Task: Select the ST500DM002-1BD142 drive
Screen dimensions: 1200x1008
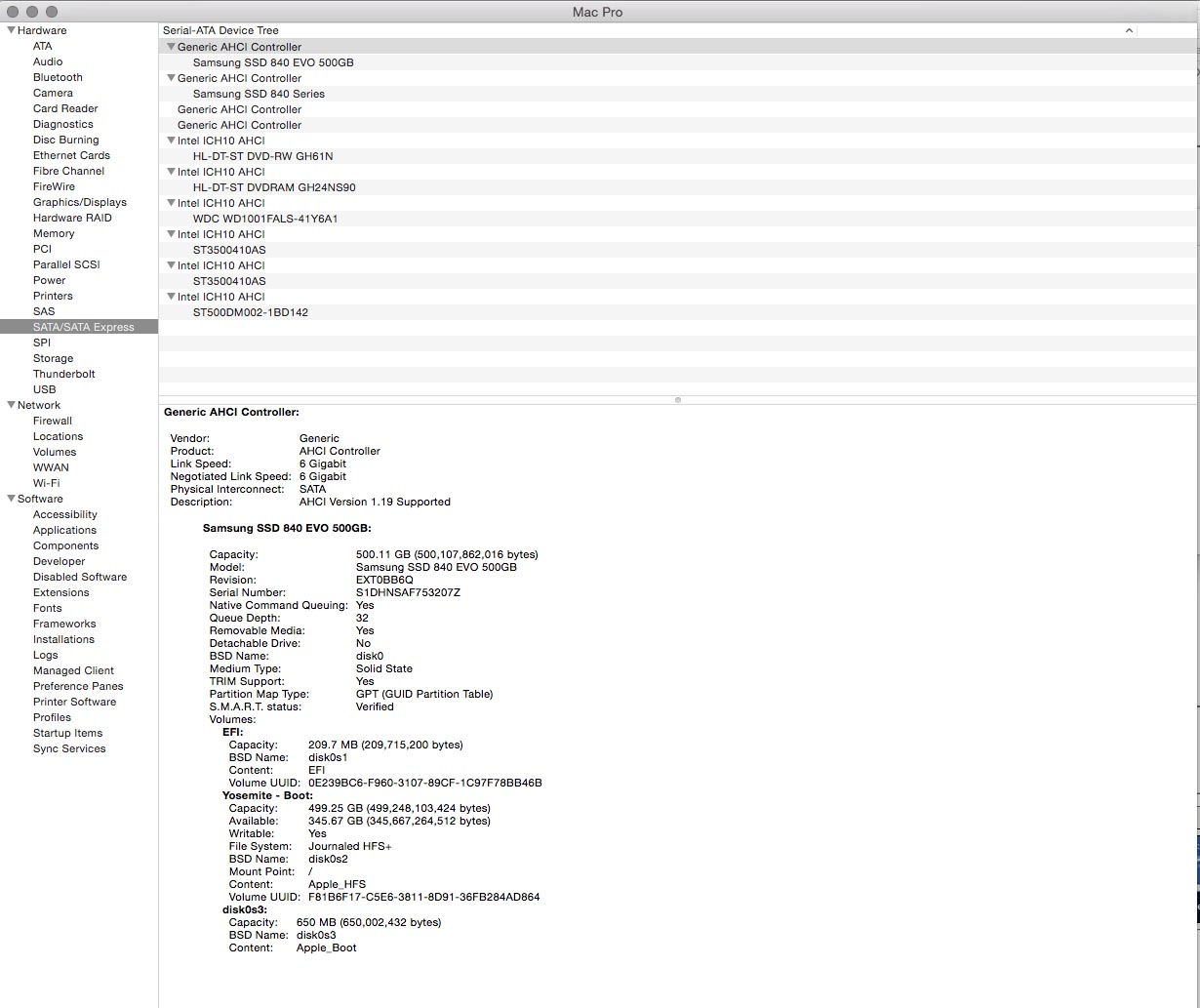Action: click(251, 312)
